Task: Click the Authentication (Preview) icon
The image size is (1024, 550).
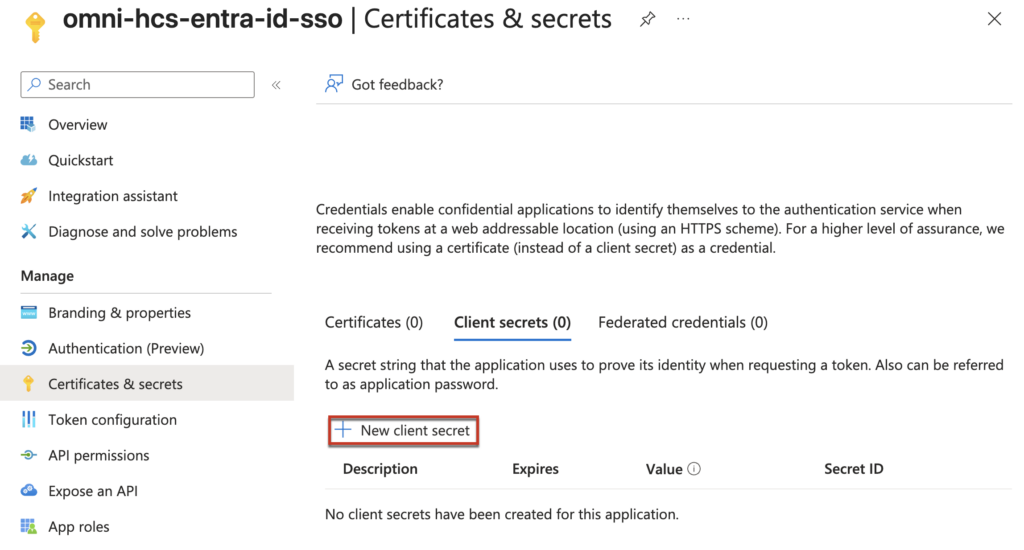Action: coord(28,349)
